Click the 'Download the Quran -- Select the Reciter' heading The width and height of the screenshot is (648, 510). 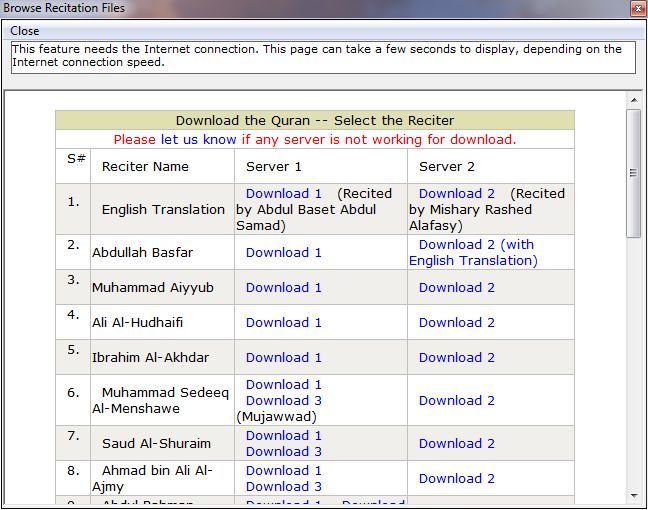tap(315, 121)
